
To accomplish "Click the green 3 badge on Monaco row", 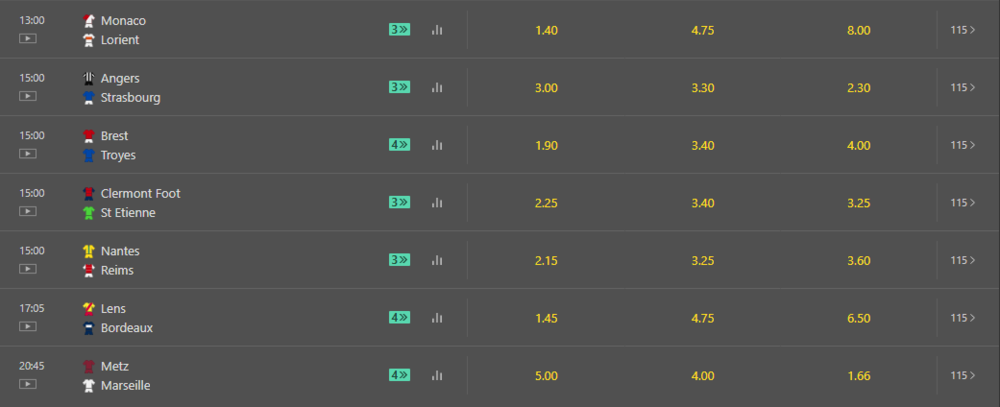I will [x=399, y=29].
